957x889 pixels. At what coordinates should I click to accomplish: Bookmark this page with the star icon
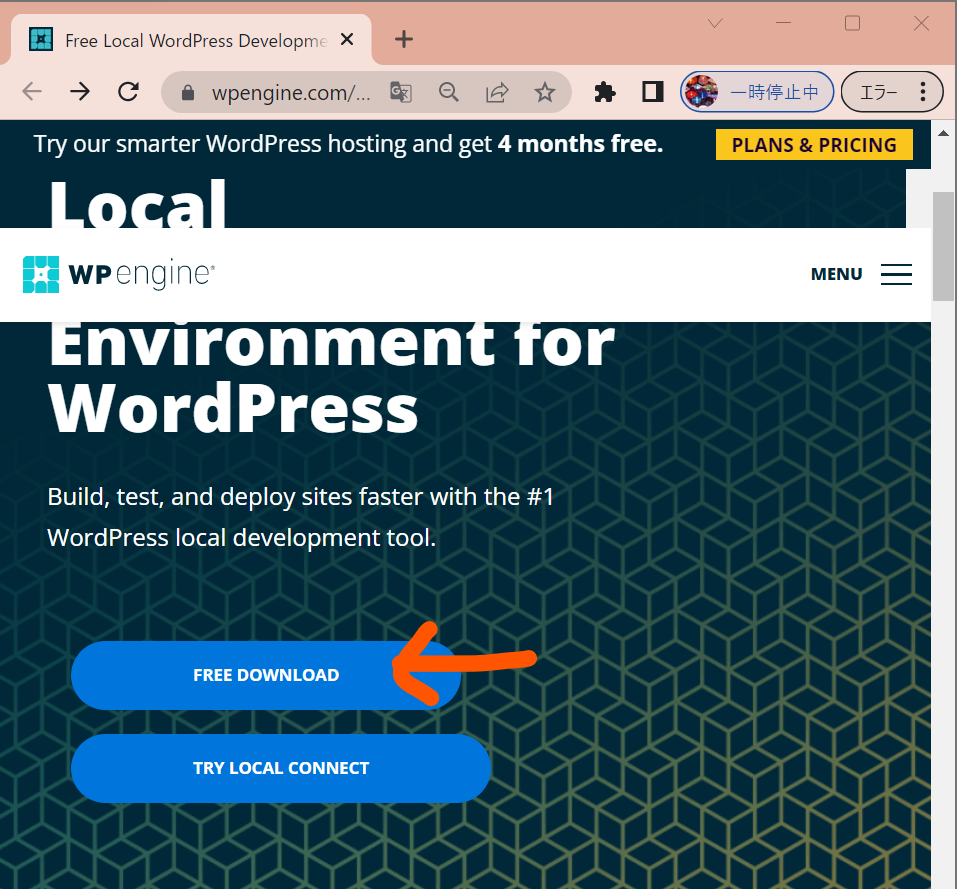coord(544,93)
